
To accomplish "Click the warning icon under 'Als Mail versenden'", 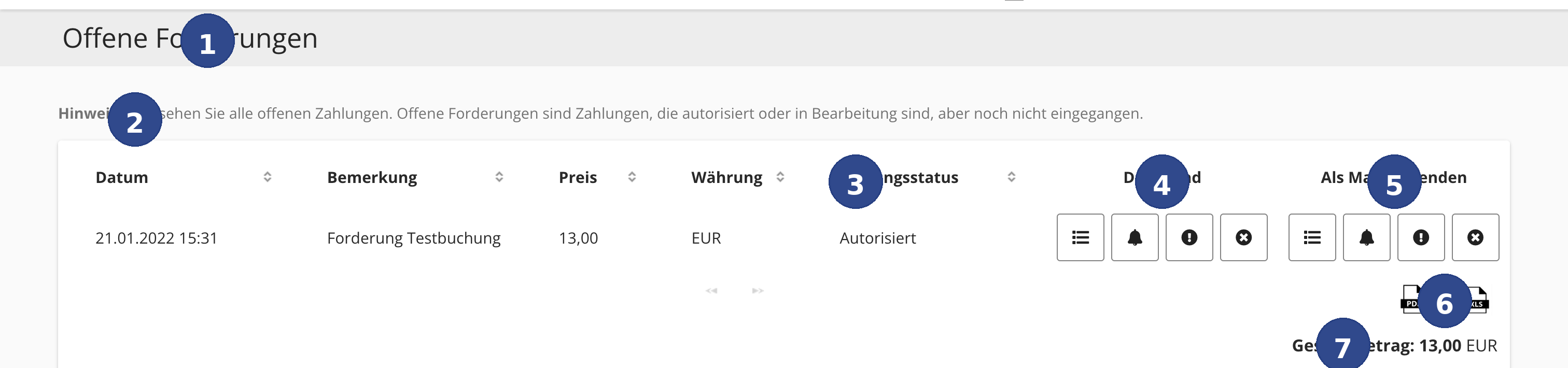I will tap(1421, 237).
